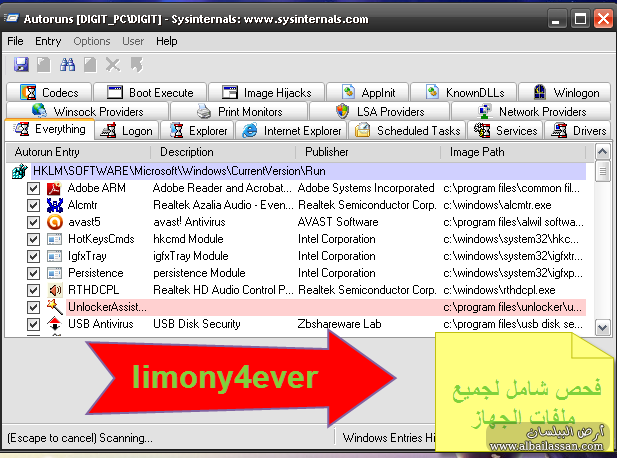Click the Description column header
This screenshot has width=617, height=458.
(223, 152)
